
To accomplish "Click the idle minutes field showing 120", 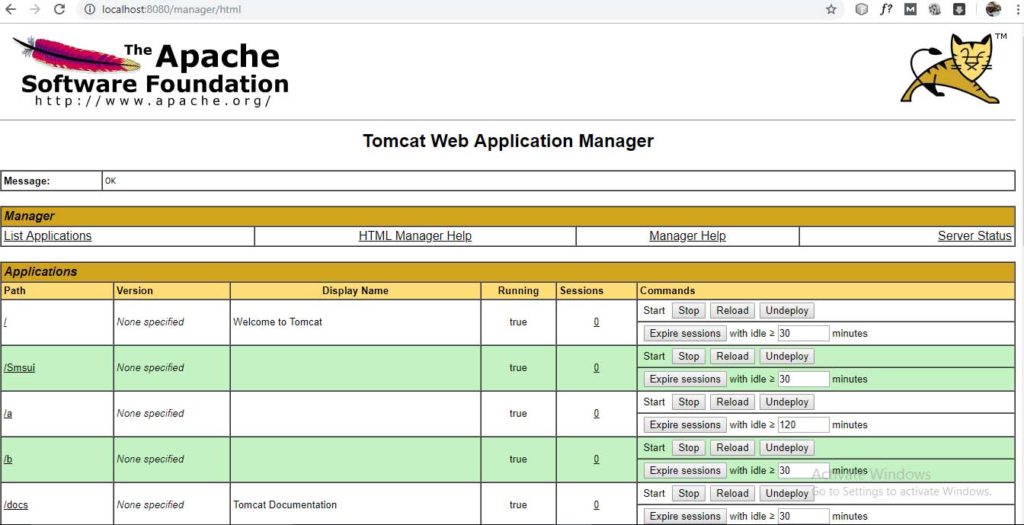I will pos(803,424).
